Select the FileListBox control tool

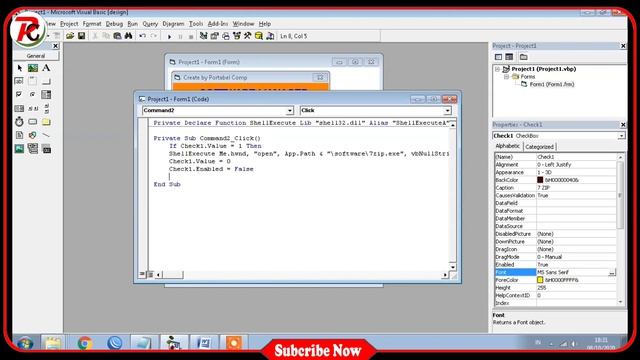click(x=20, y=135)
